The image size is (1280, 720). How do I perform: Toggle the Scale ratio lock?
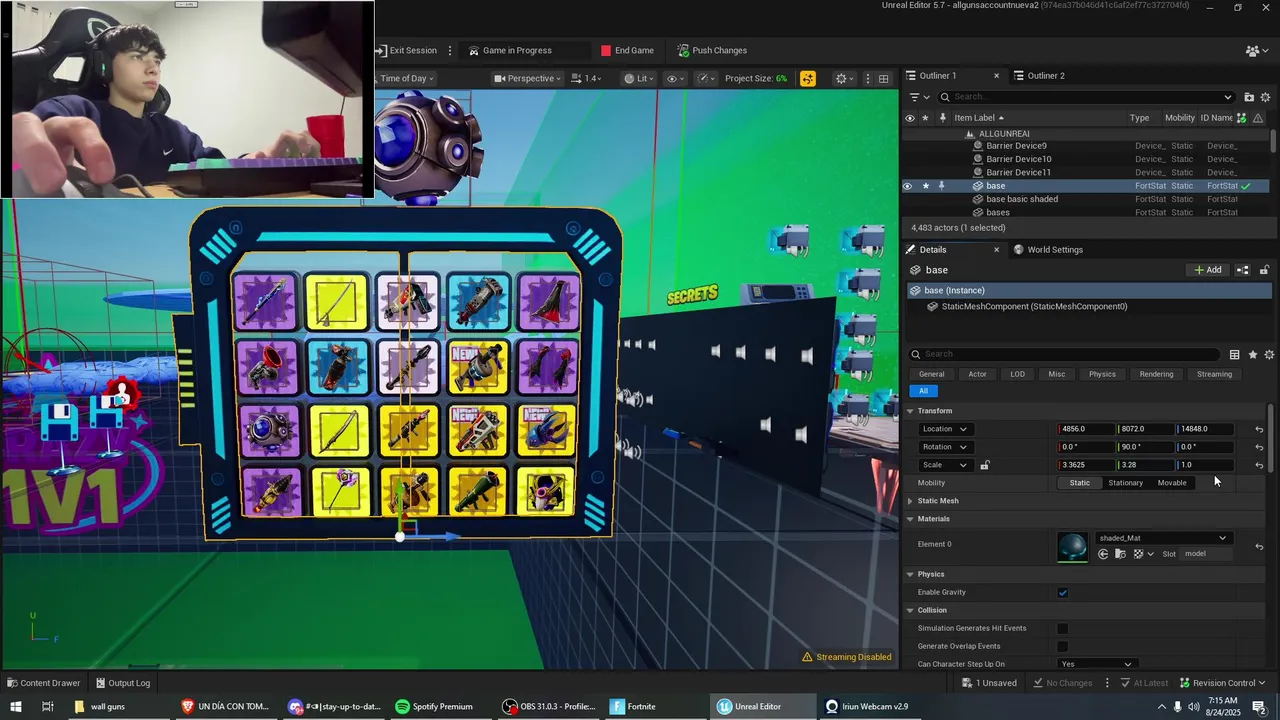tap(985, 465)
